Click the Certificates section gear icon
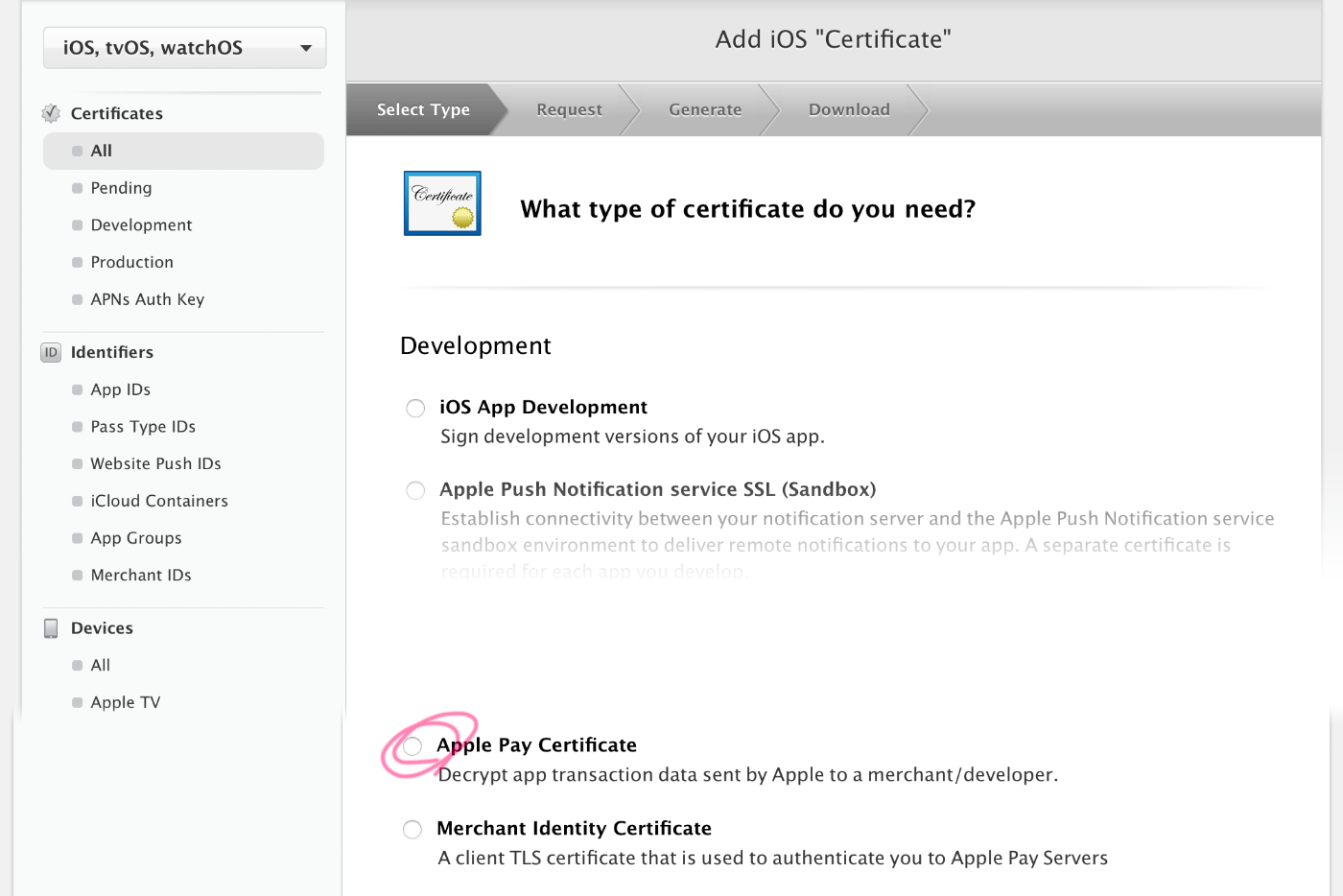 [51, 113]
